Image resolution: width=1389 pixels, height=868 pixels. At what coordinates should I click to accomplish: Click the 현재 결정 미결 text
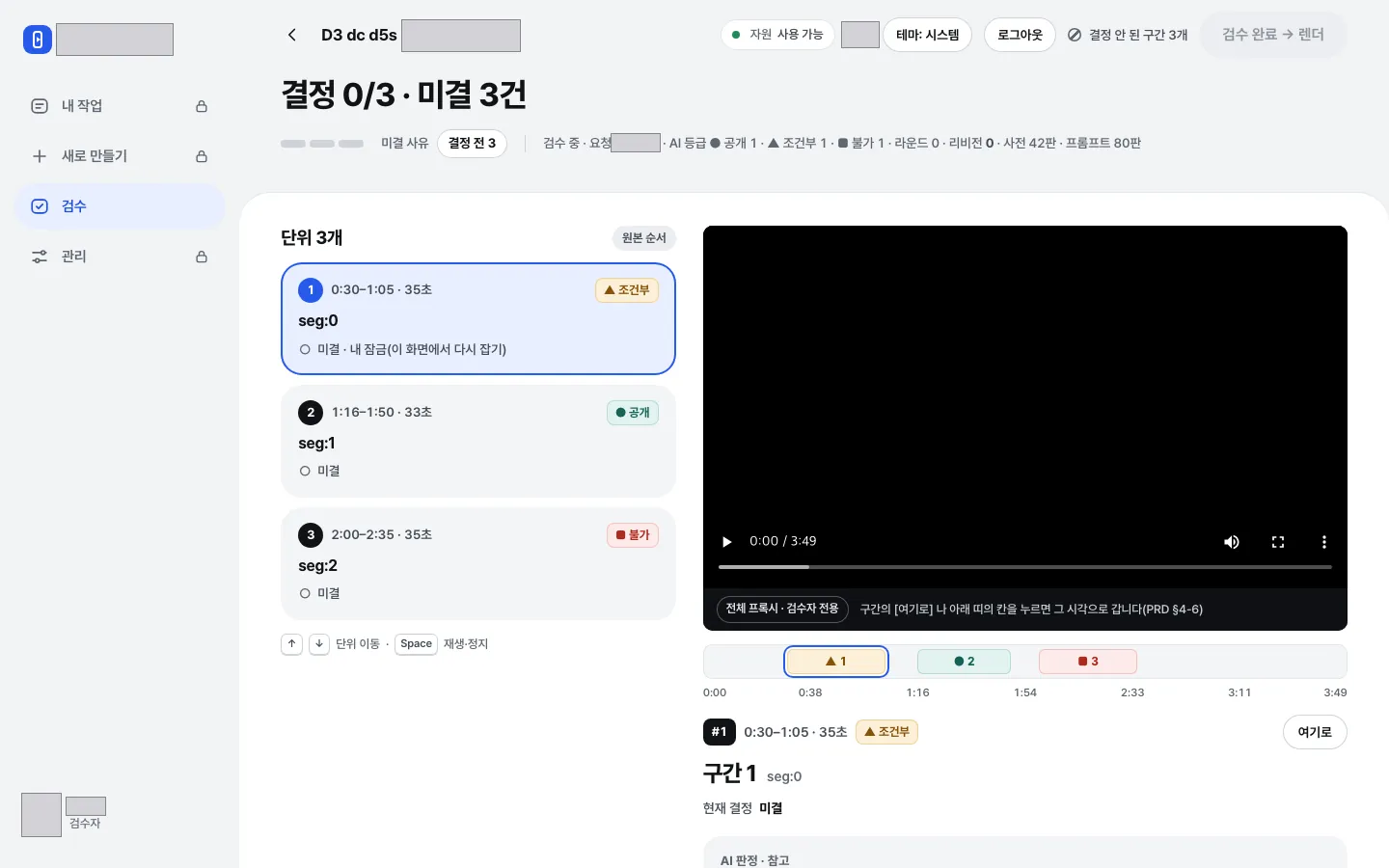point(743,808)
